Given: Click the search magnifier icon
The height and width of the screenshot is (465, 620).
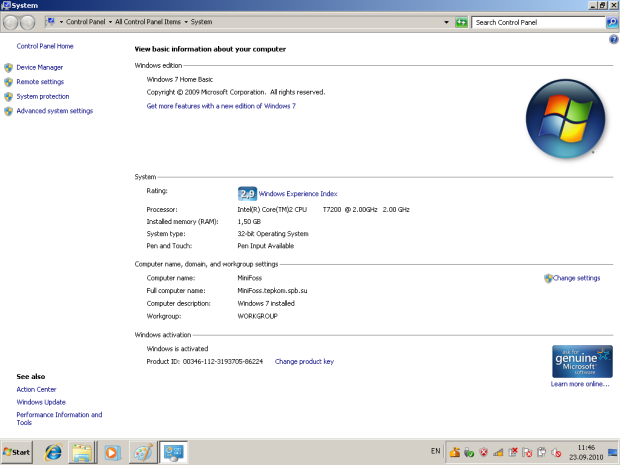Looking at the screenshot, I should point(612,23).
